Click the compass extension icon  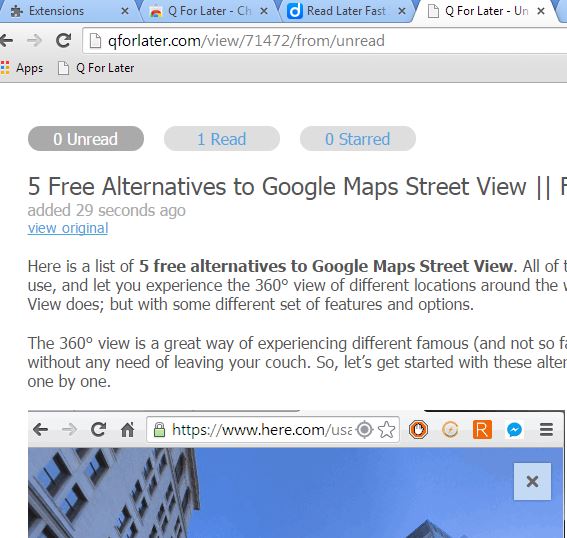[x=450, y=430]
